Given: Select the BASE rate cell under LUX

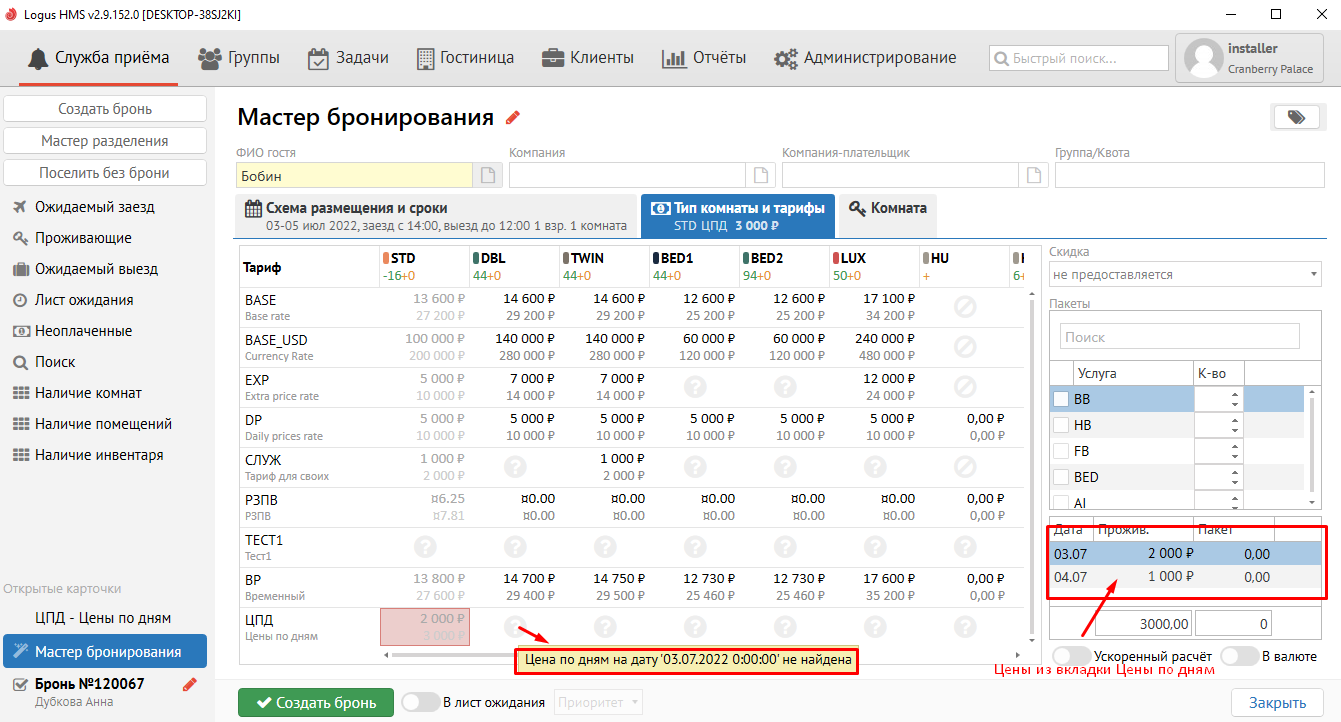Looking at the screenshot, I should click(875, 307).
